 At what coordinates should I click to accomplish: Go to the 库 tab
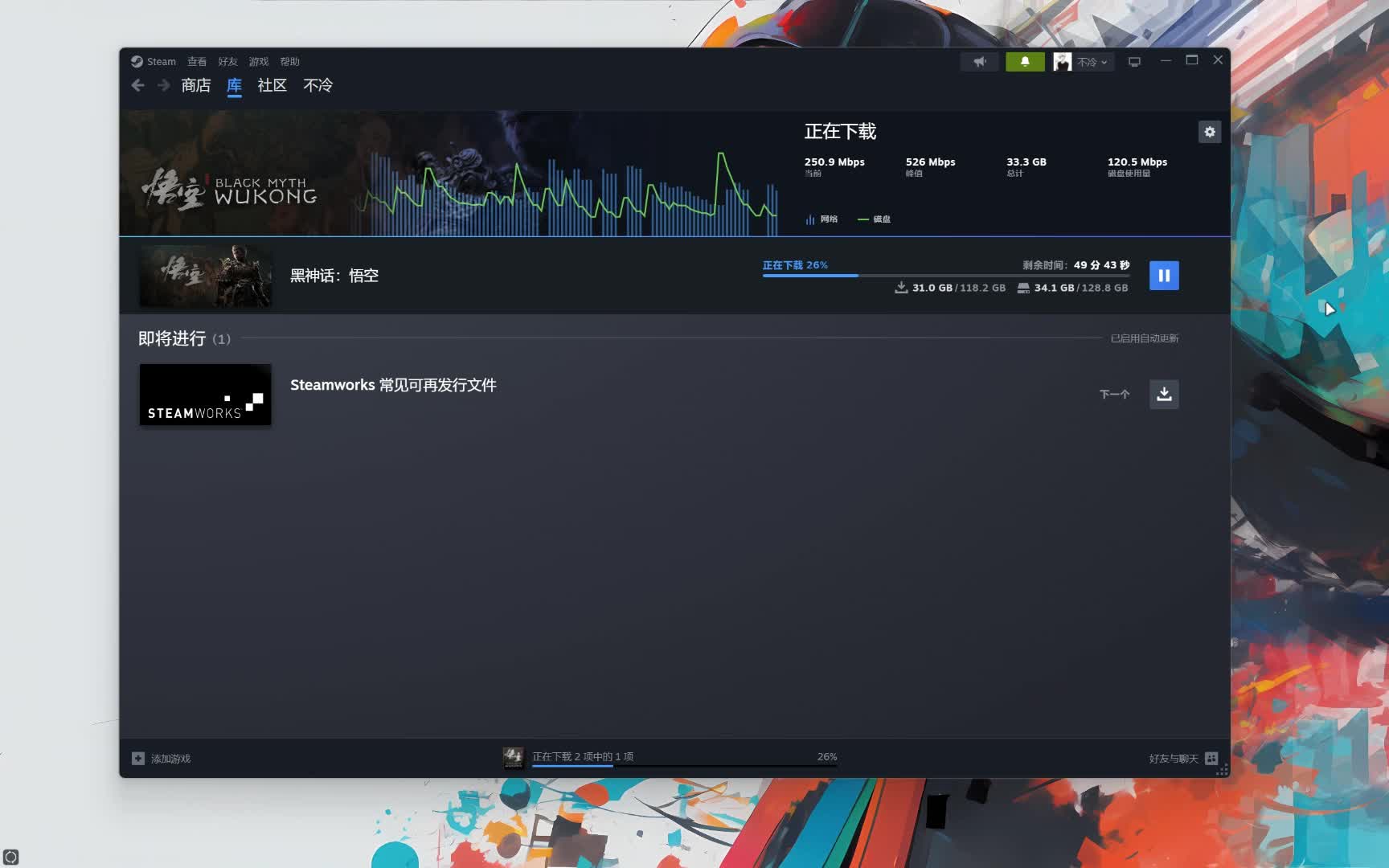point(234,85)
